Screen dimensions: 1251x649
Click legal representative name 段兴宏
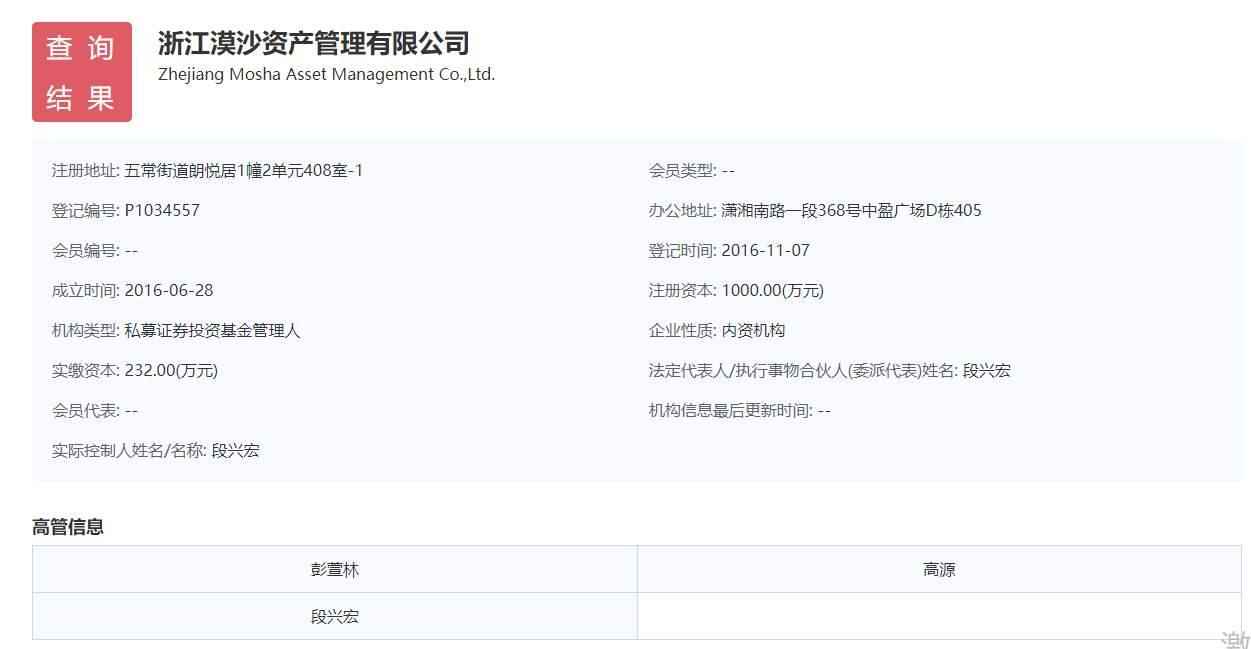[986, 371]
